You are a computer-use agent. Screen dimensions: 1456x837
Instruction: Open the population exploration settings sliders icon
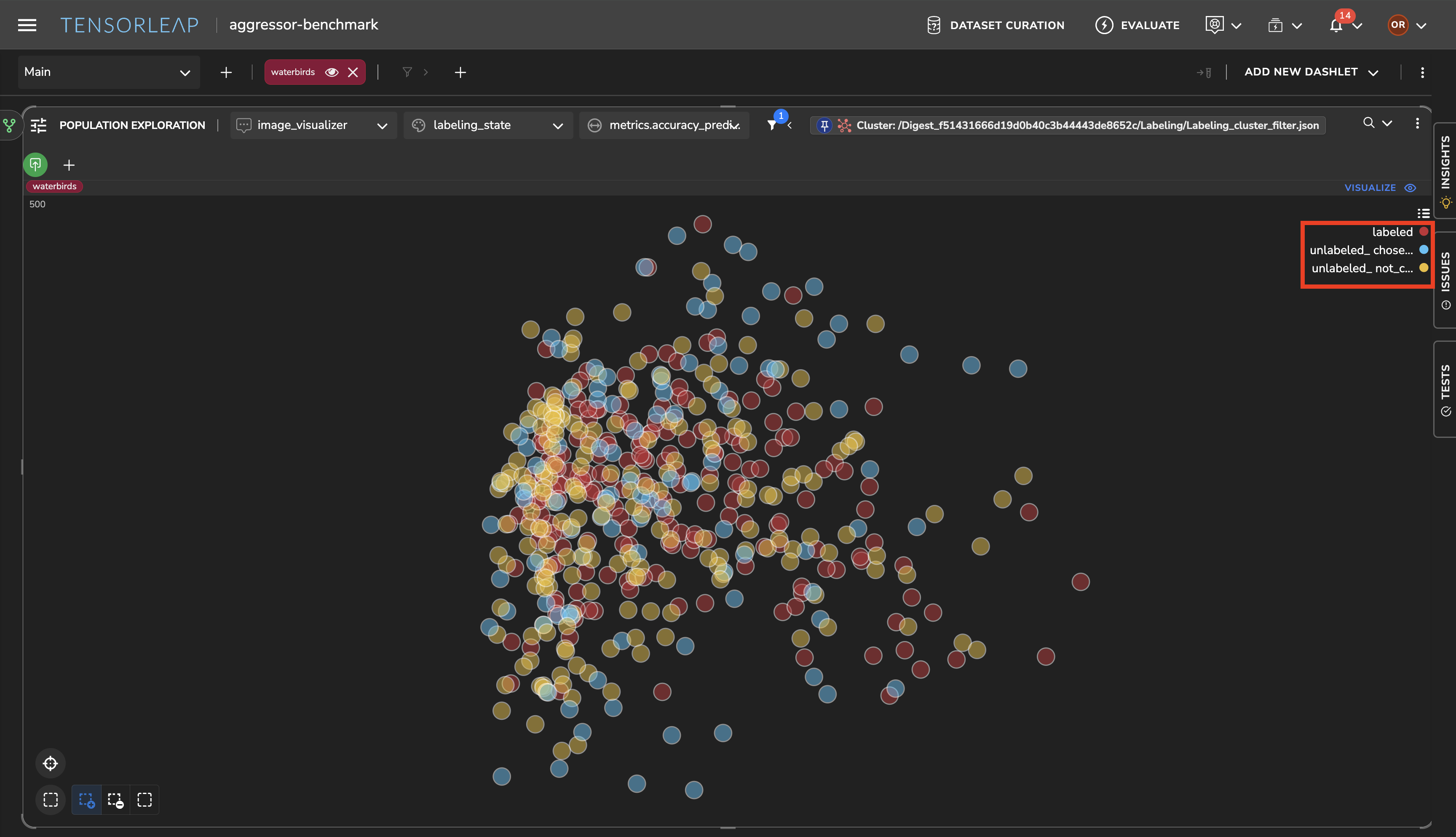[38, 125]
